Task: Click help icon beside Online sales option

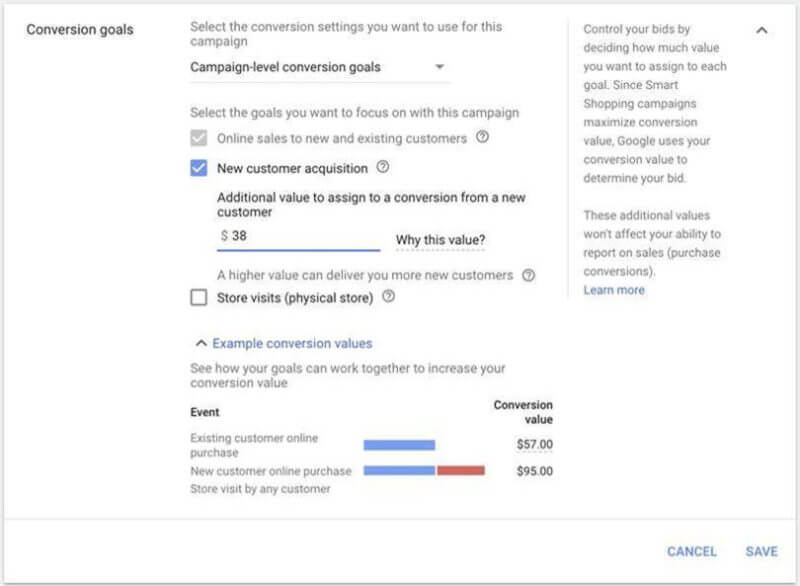Action: (483, 138)
